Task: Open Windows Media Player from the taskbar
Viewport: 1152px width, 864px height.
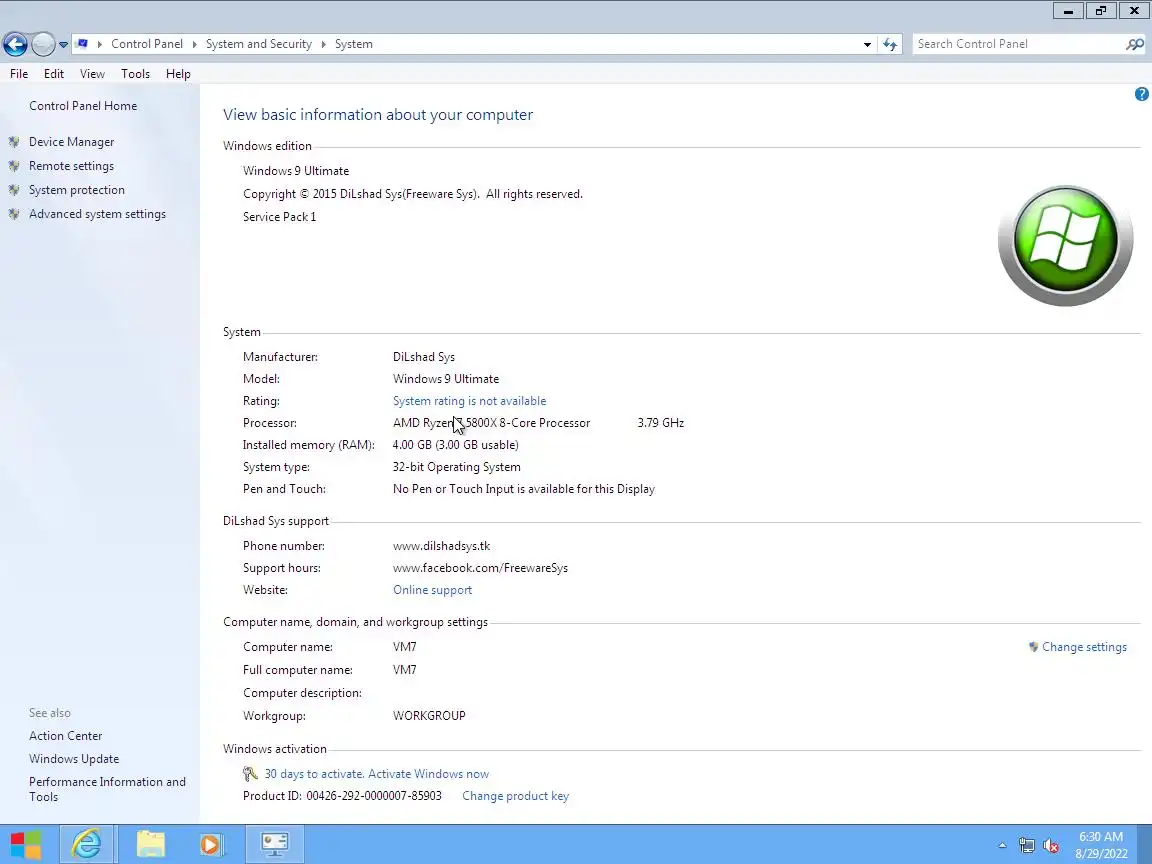Action: point(212,844)
